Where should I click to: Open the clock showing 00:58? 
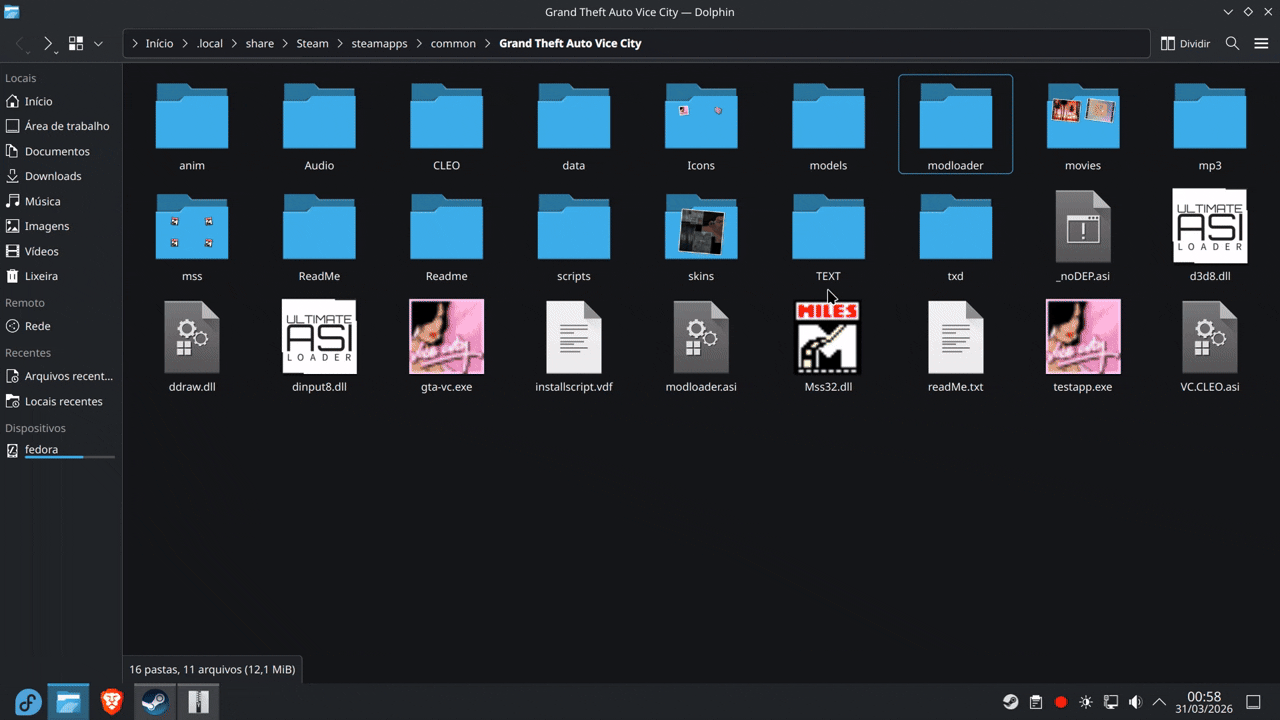[x=1204, y=702]
